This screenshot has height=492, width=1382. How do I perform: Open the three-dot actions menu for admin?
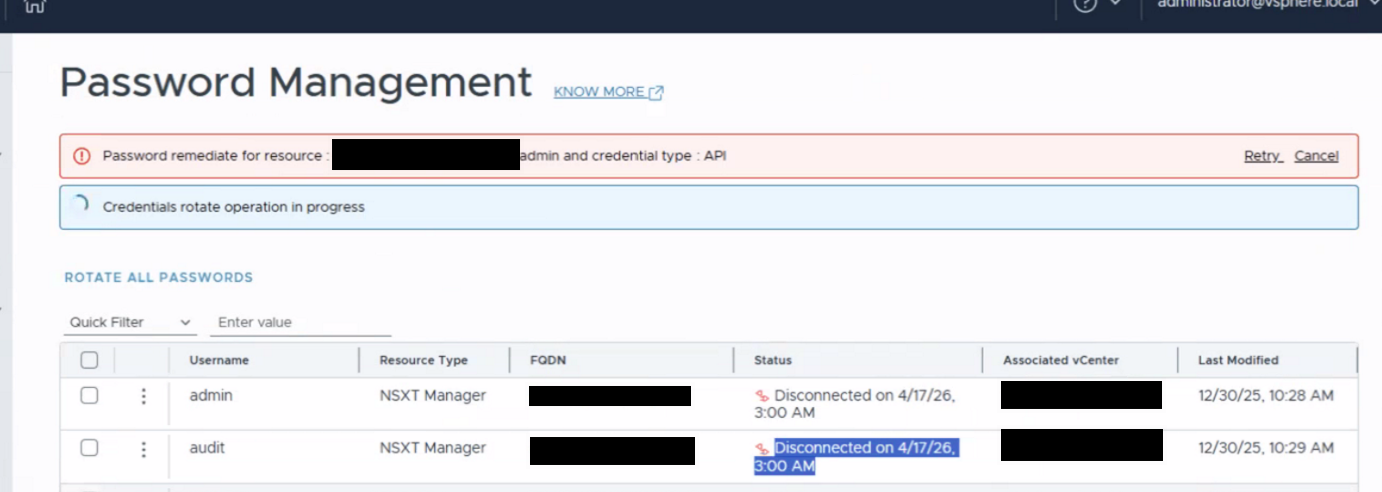(x=144, y=397)
